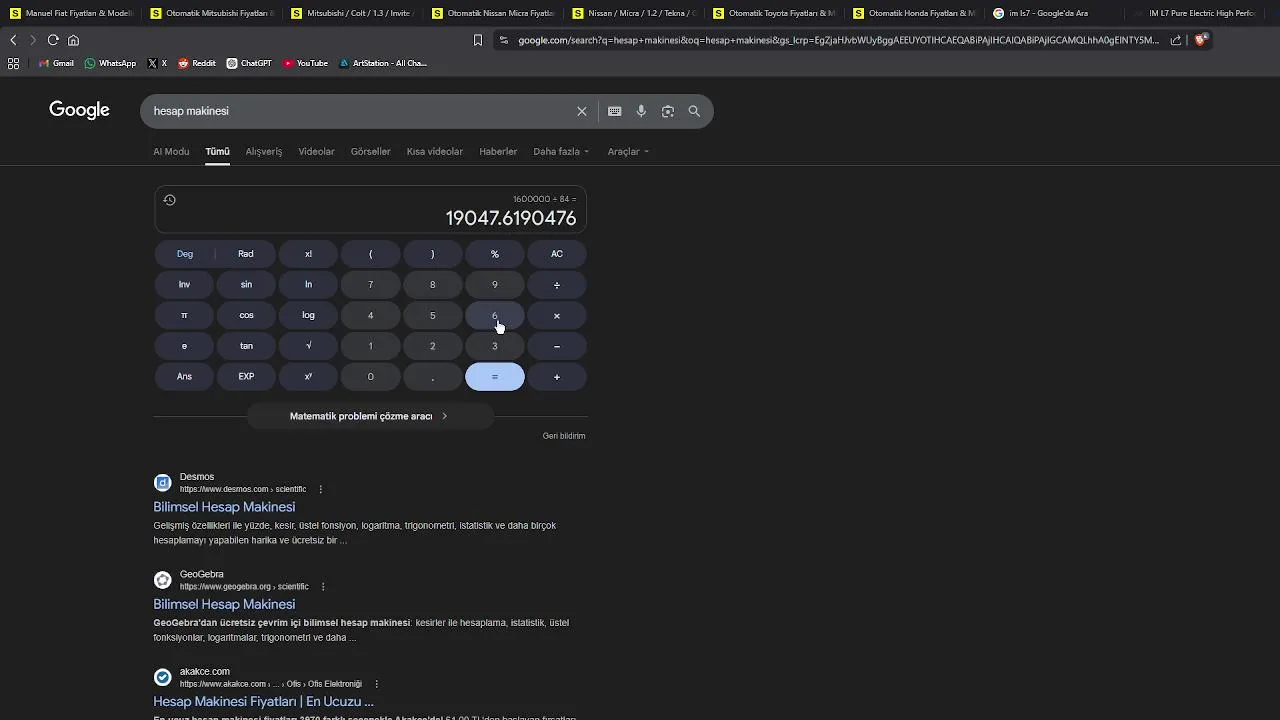Select the Haberler tab
Screen dimensions: 1280x720
[x=498, y=152]
